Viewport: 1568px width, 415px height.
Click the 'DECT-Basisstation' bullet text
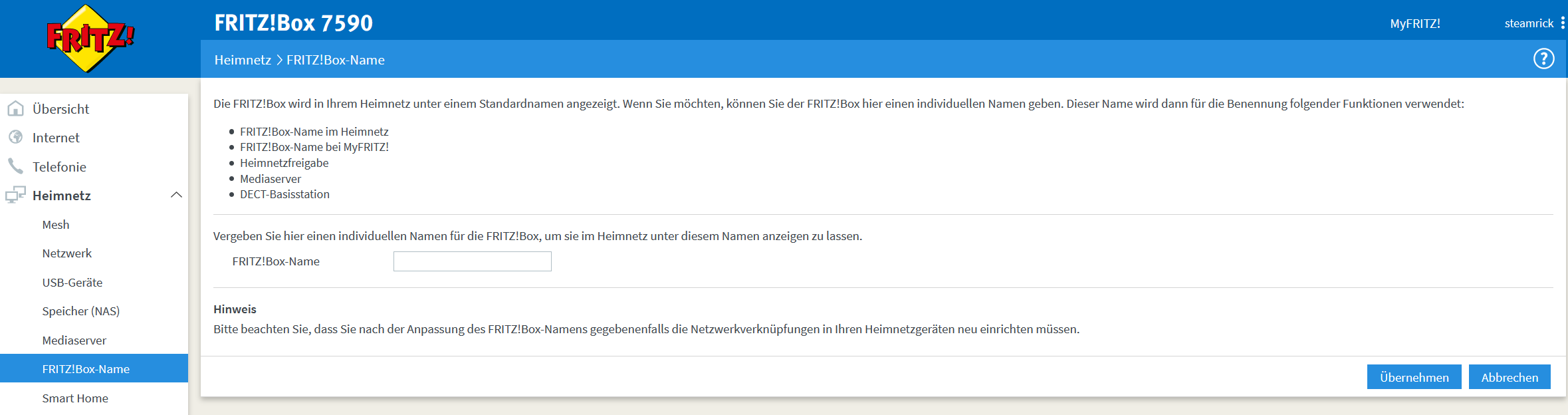click(x=285, y=194)
